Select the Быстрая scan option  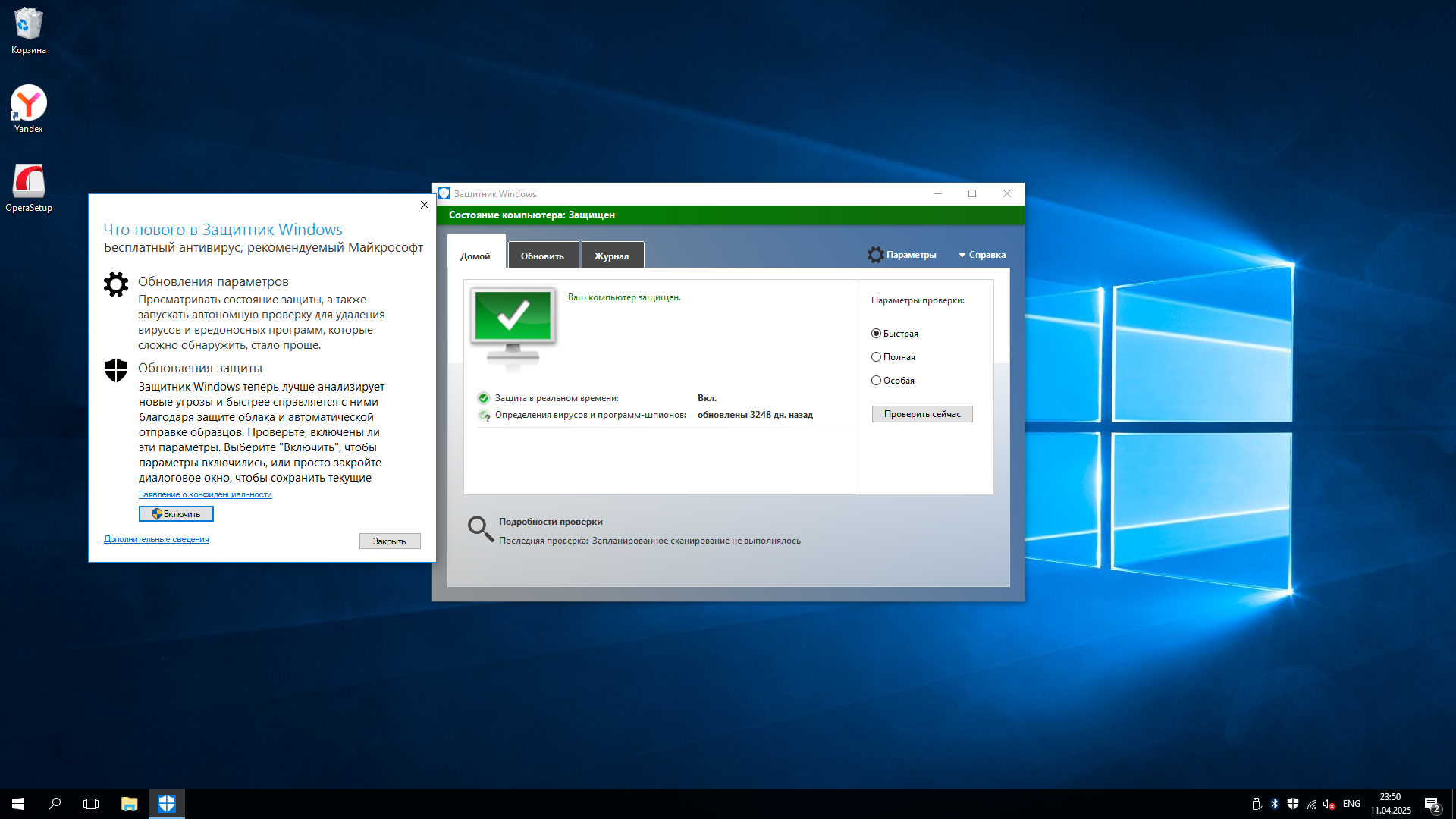coord(876,334)
